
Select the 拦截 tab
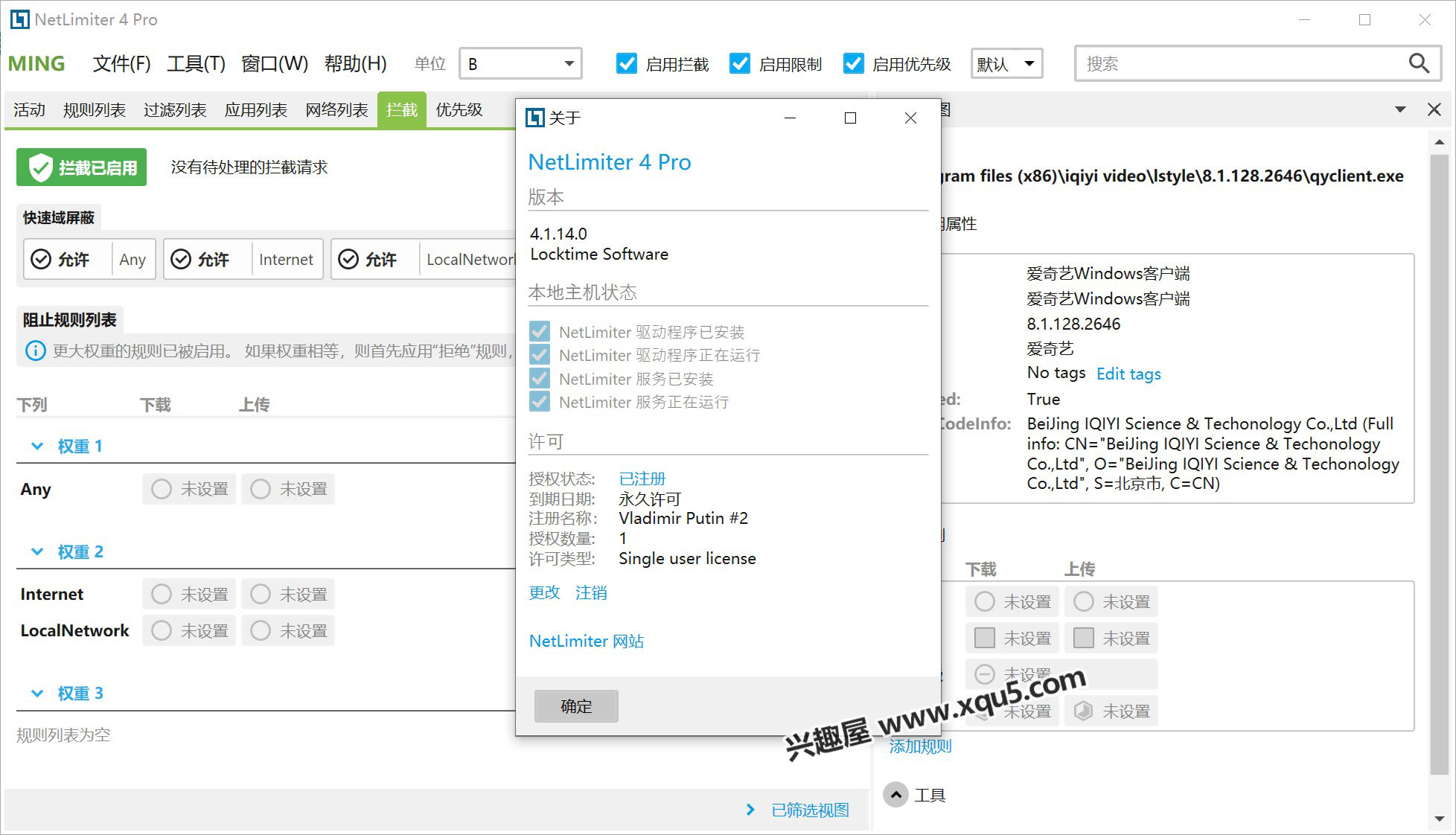[x=402, y=110]
